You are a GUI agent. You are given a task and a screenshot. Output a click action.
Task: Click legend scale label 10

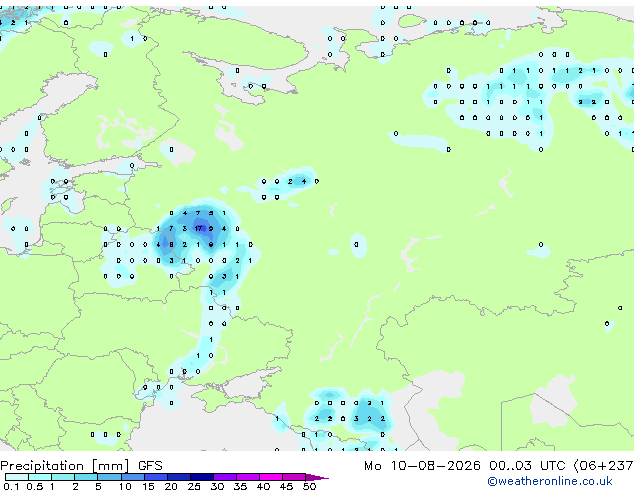click(x=125, y=486)
